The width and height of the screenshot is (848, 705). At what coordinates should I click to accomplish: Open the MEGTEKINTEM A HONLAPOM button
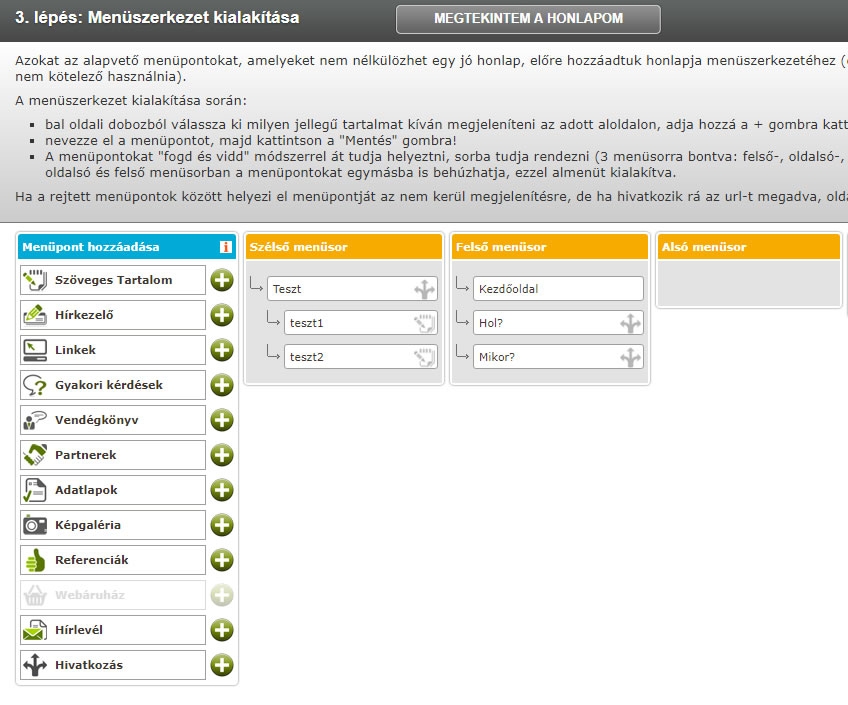pyautogui.click(x=528, y=19)
